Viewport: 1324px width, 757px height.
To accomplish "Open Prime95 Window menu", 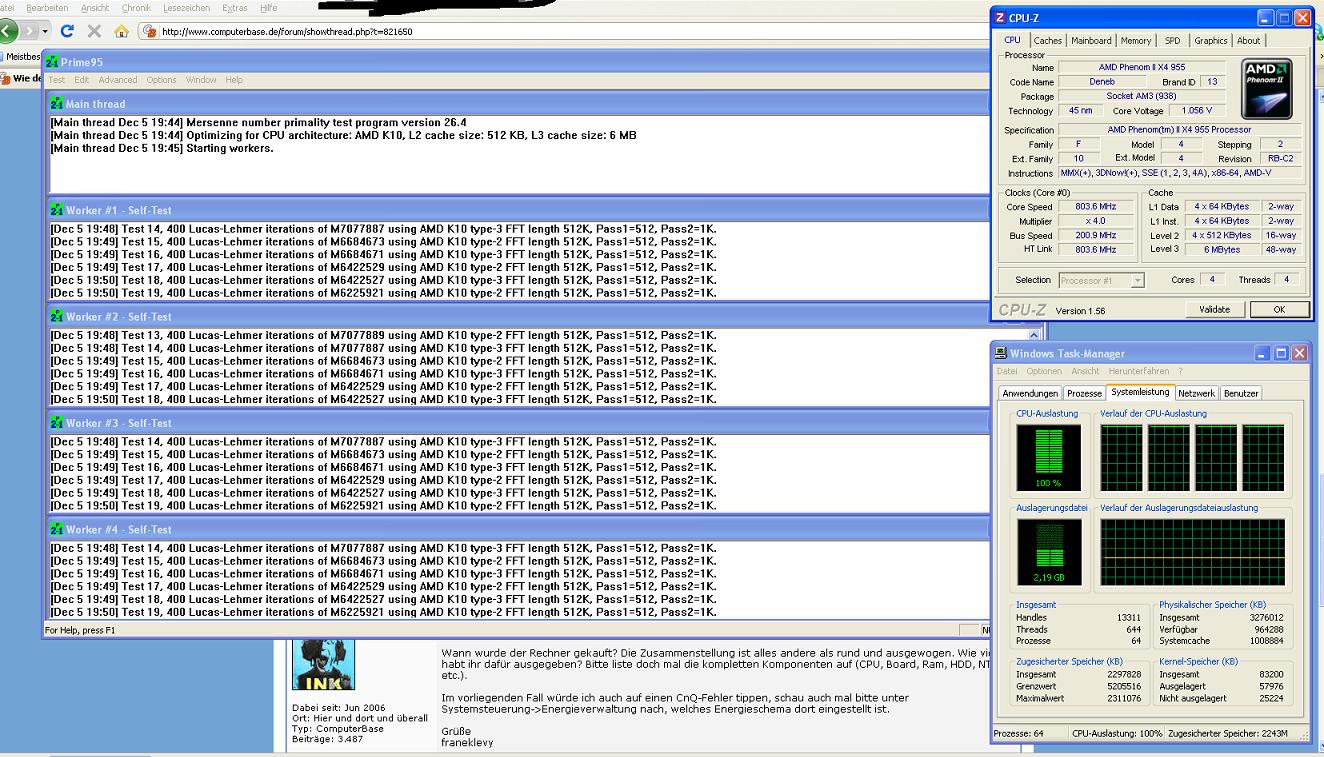I will [x=201, y=80].
